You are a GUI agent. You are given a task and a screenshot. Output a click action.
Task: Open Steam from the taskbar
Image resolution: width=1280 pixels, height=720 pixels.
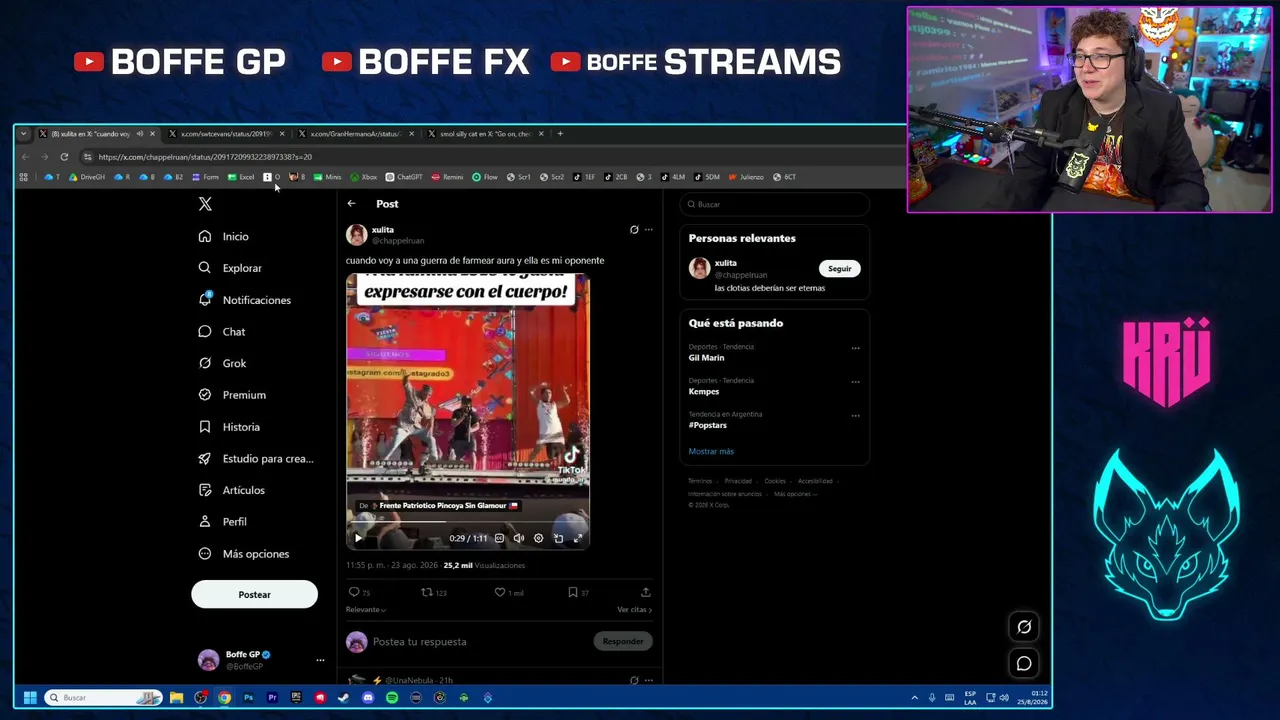pos(344,698)
